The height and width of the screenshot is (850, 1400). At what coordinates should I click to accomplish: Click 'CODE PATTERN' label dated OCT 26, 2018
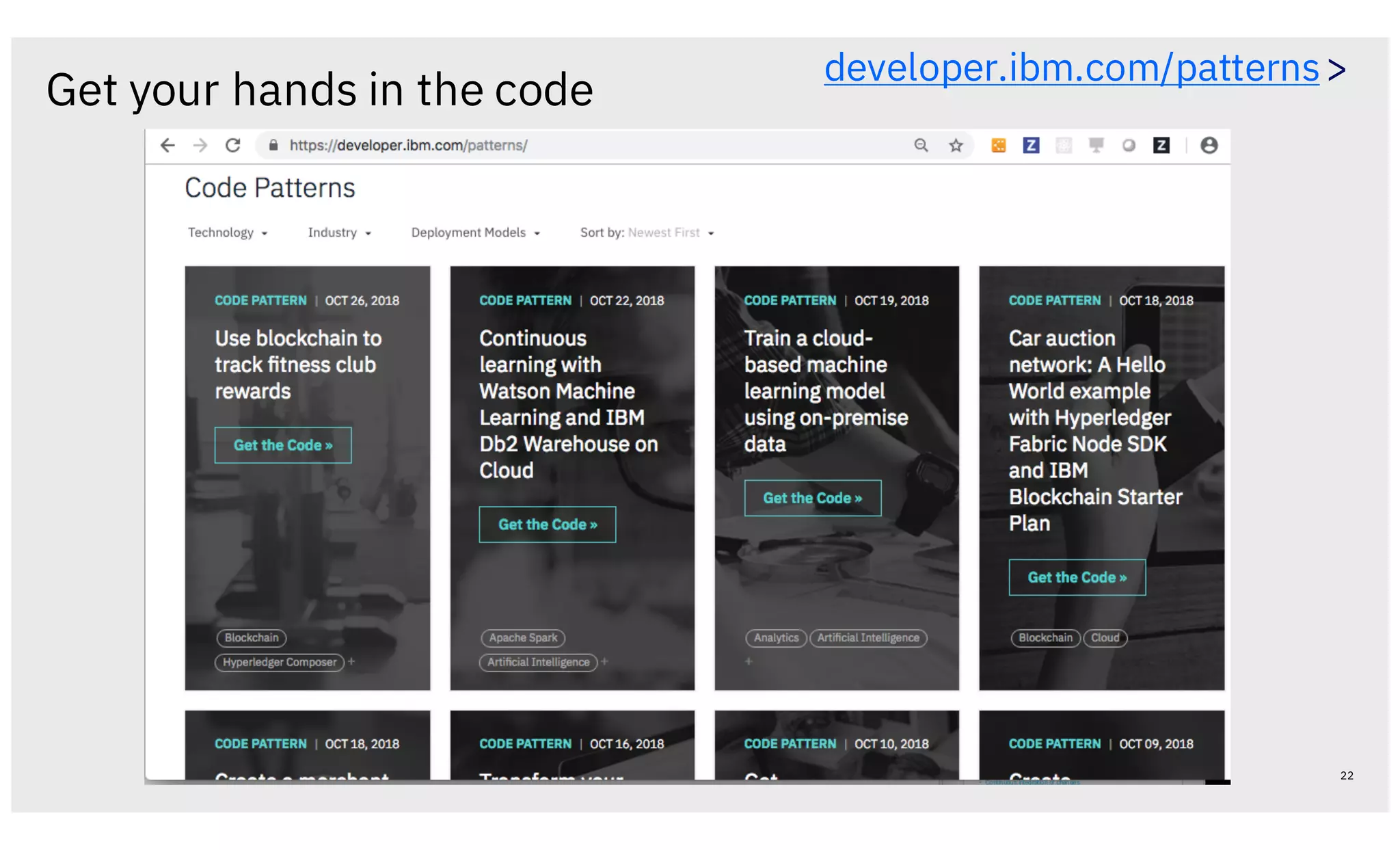point(260,300)
